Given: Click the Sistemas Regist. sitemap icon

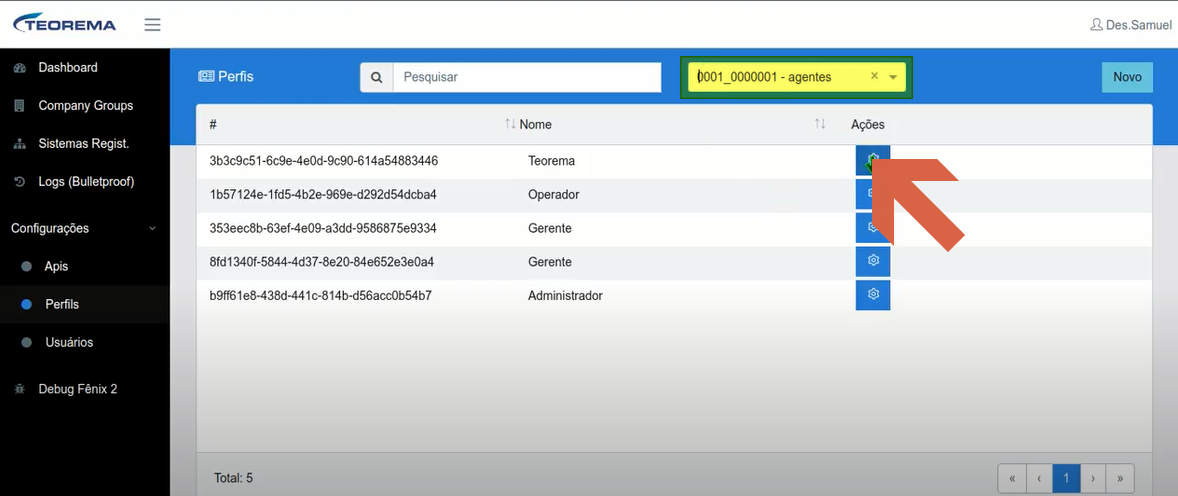Looking at the screenshot, I should pyautogui.click(x=20, y=144).
